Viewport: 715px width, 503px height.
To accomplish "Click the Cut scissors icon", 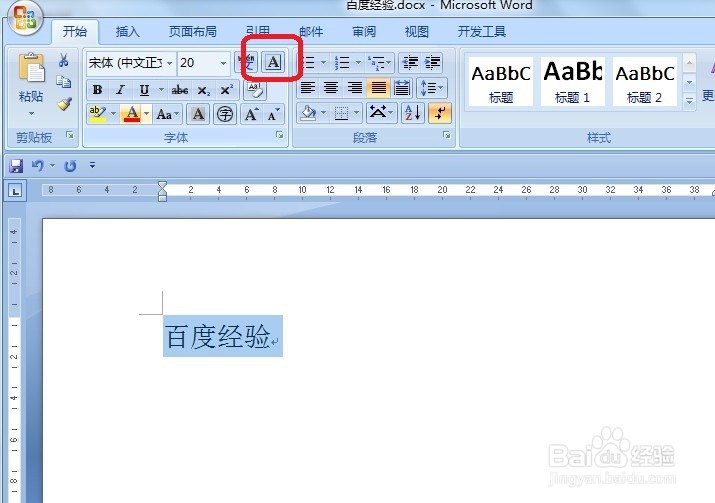I will [64, 60].
